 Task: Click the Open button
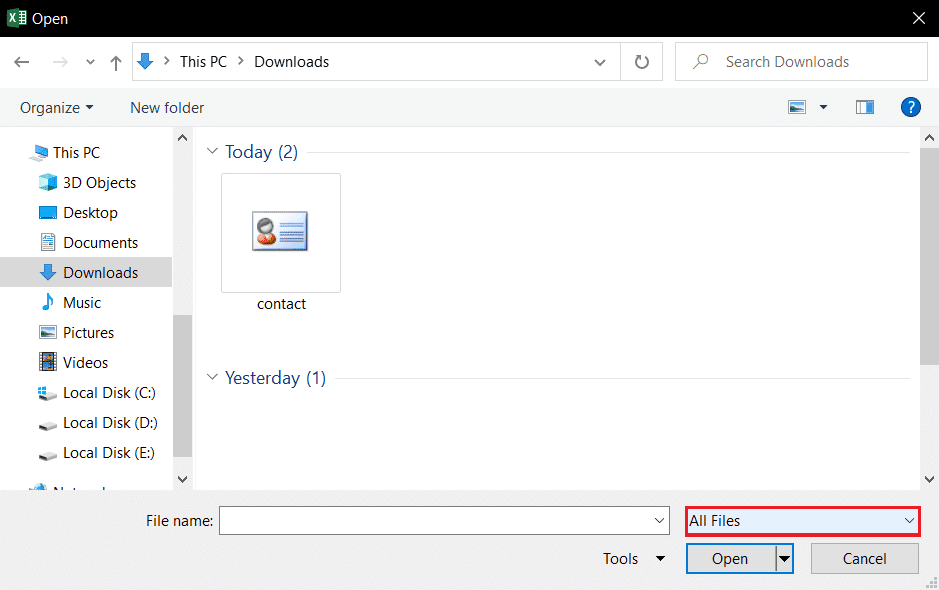pyautogui.click(x=729, y=558)
